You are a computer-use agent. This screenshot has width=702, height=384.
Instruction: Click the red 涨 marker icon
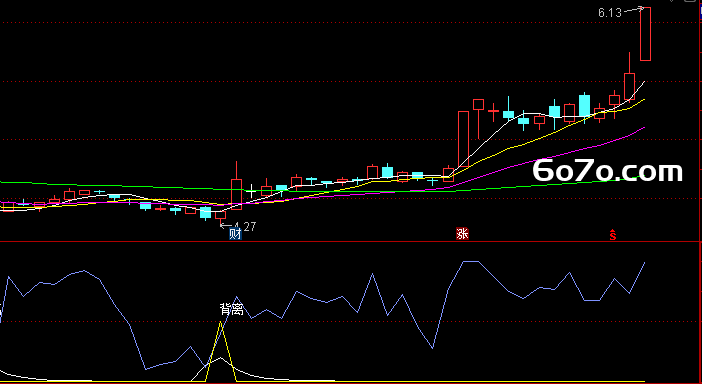462,233
